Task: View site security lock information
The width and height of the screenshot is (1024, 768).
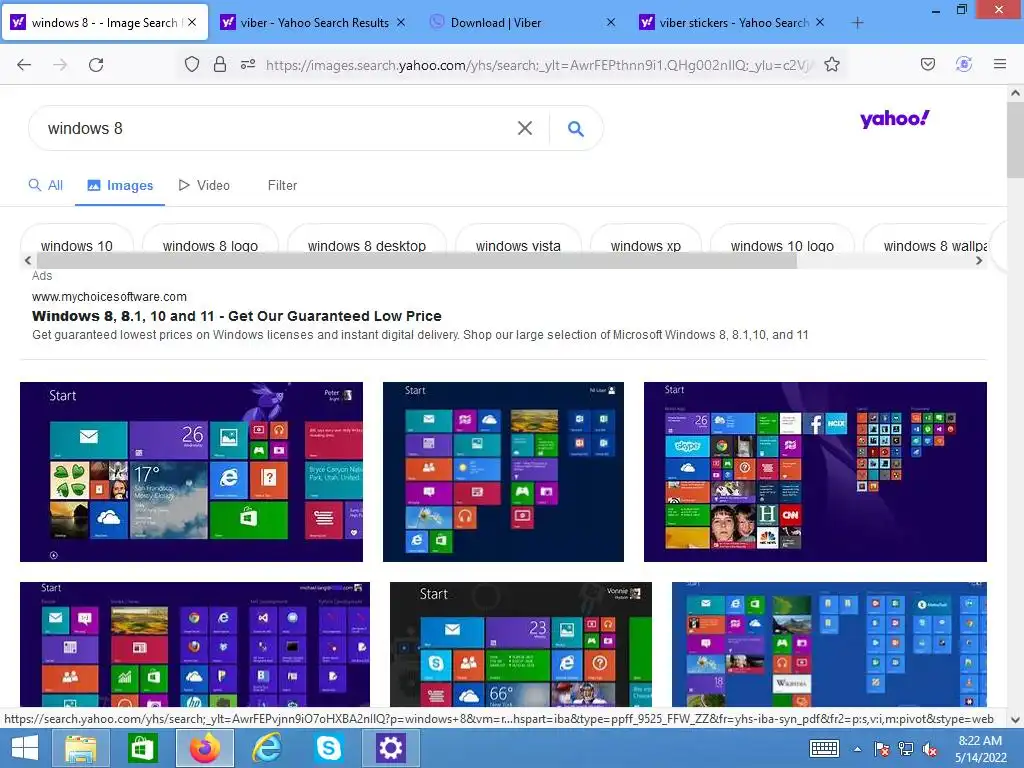Action: click(220, 64)
